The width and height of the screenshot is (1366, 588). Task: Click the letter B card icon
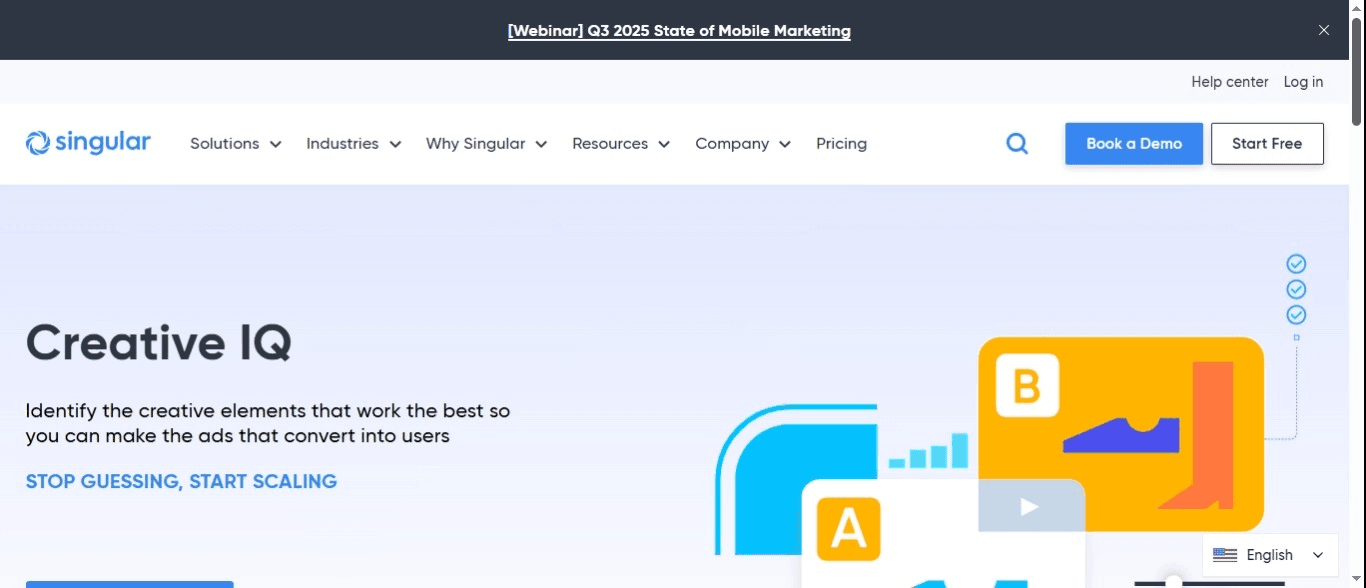tap(1027, 385)
